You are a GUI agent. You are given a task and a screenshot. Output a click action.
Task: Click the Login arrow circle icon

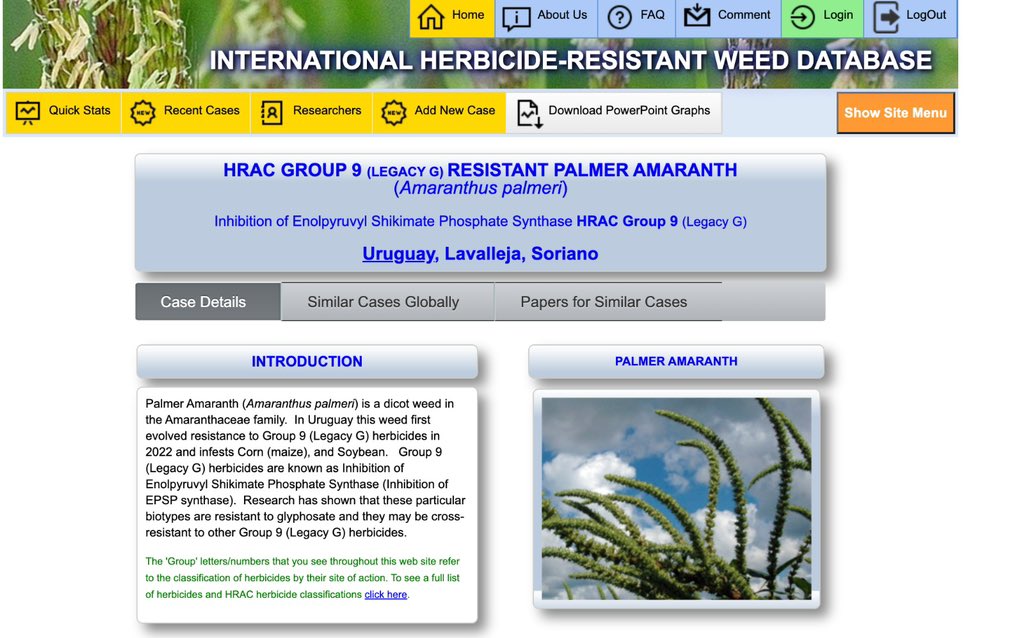coord(802,17)
